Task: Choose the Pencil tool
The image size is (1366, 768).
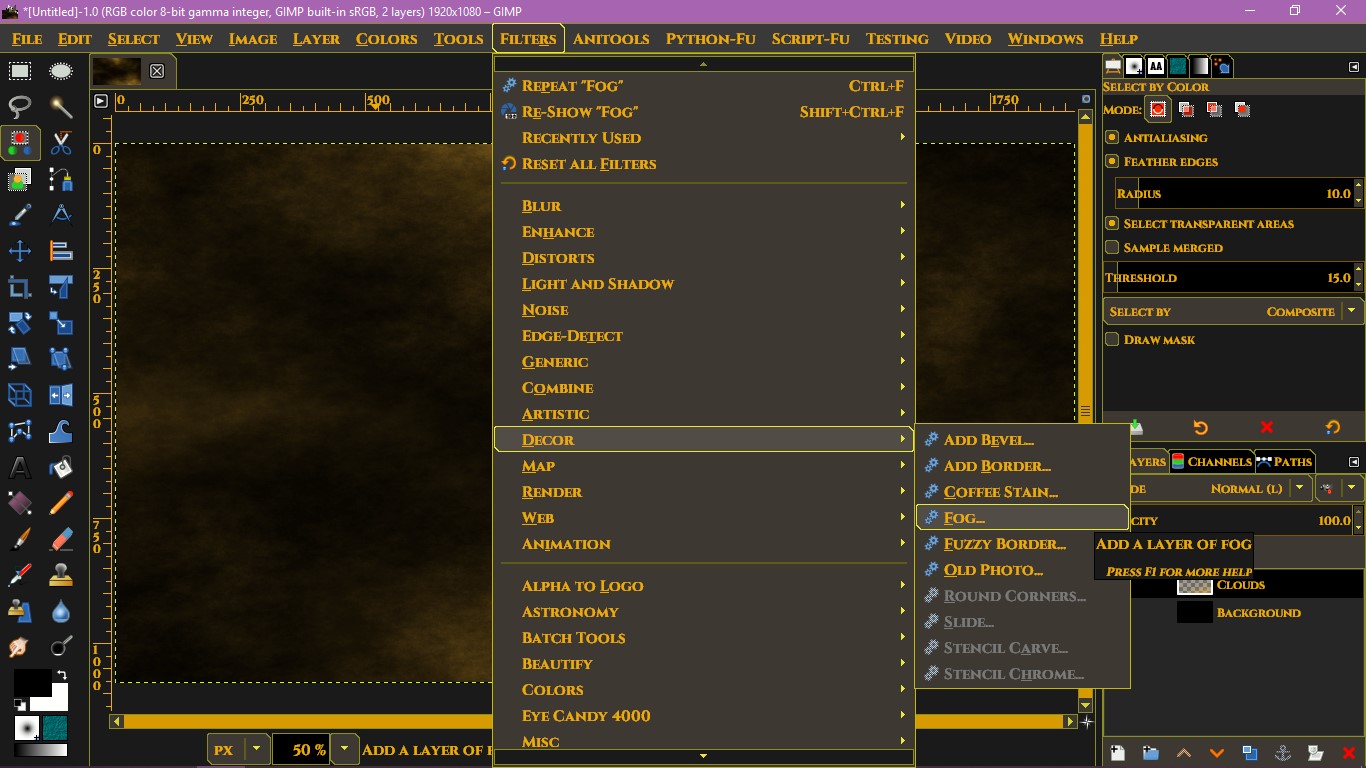Action: coord(61,503)
